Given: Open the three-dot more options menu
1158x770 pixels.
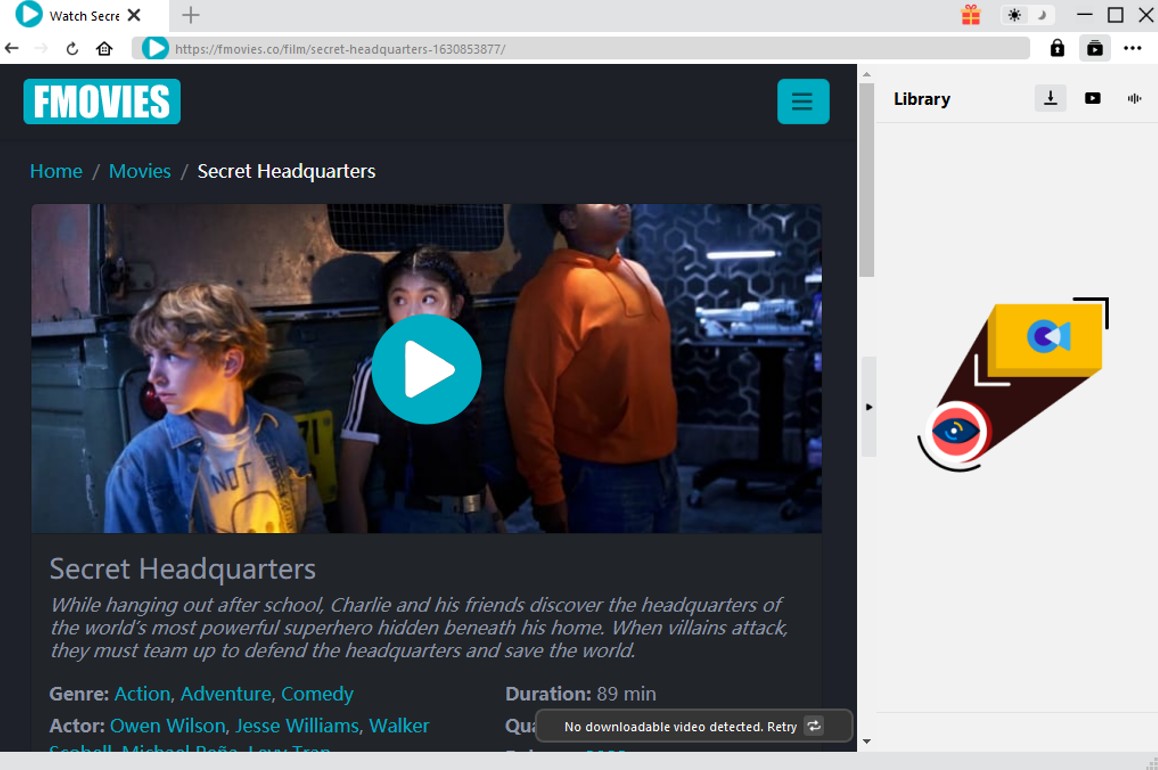Looking at the screenshot, I should coord(1132,48).
